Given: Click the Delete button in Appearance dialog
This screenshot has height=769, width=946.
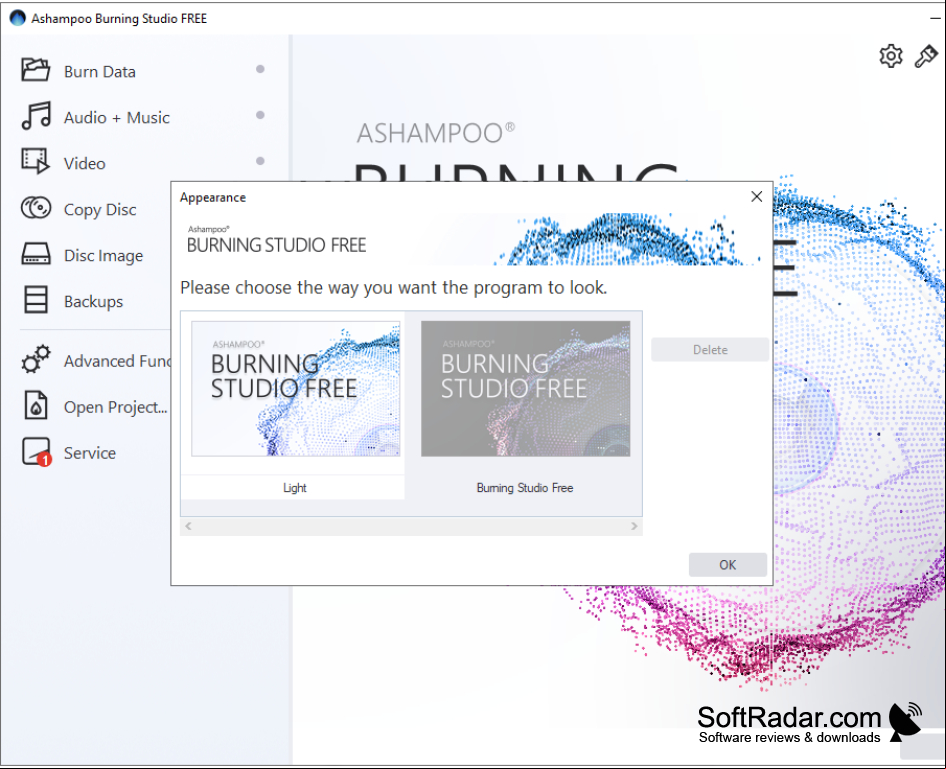Looking at the screenshot, I should click(710, 350).
